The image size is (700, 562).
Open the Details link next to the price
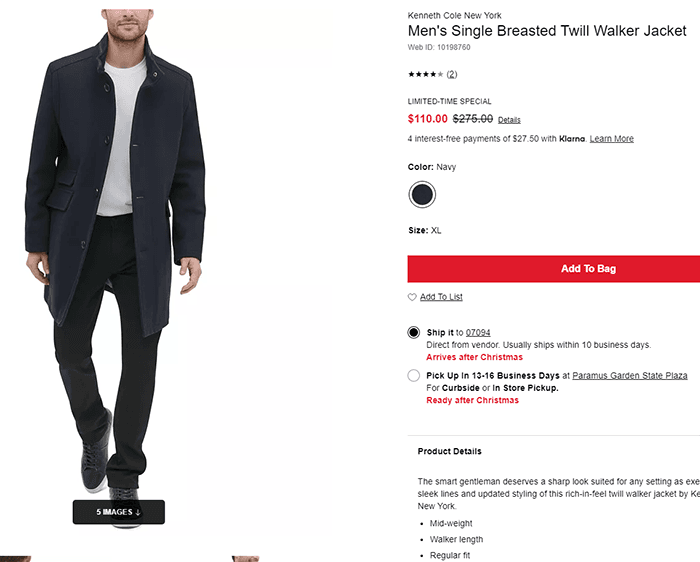(x=509, y=120)
